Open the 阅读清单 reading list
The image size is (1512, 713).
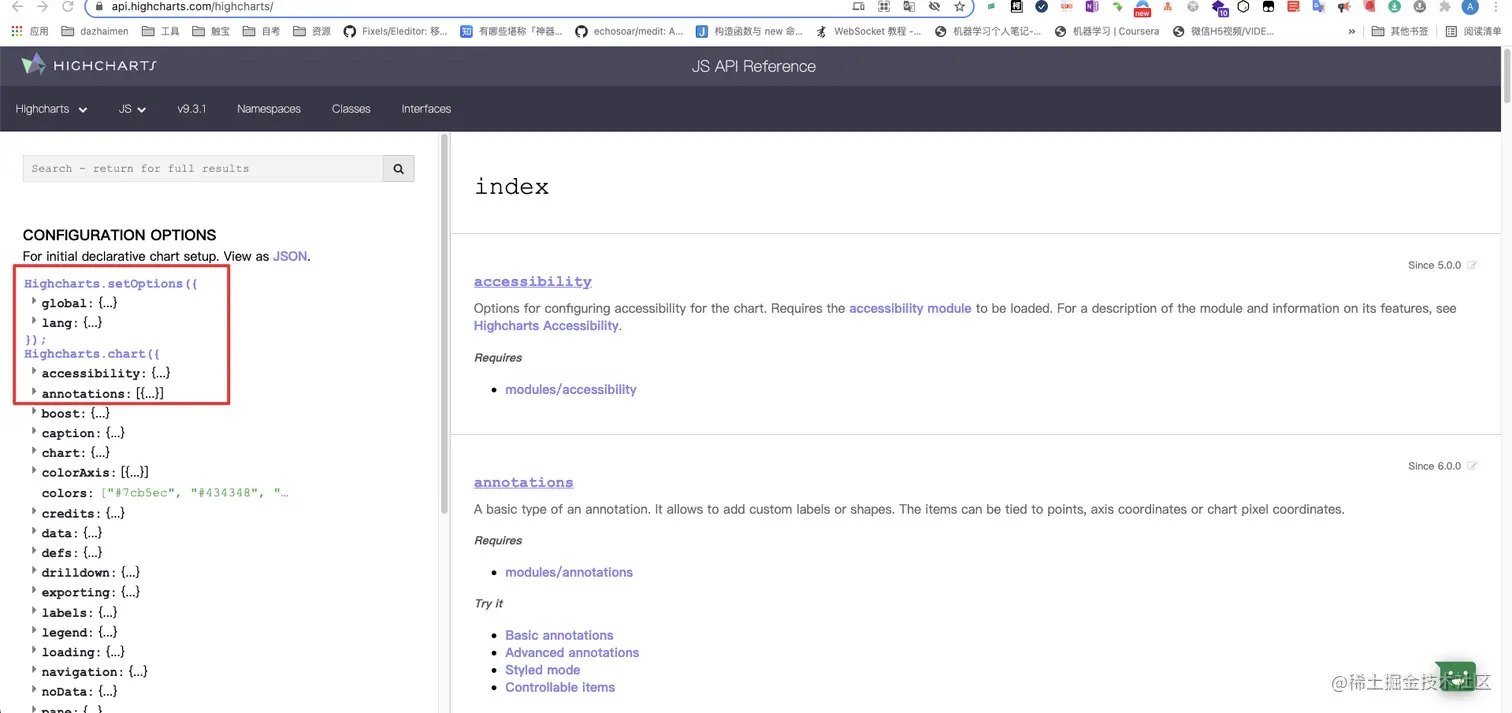(1474, 31)
